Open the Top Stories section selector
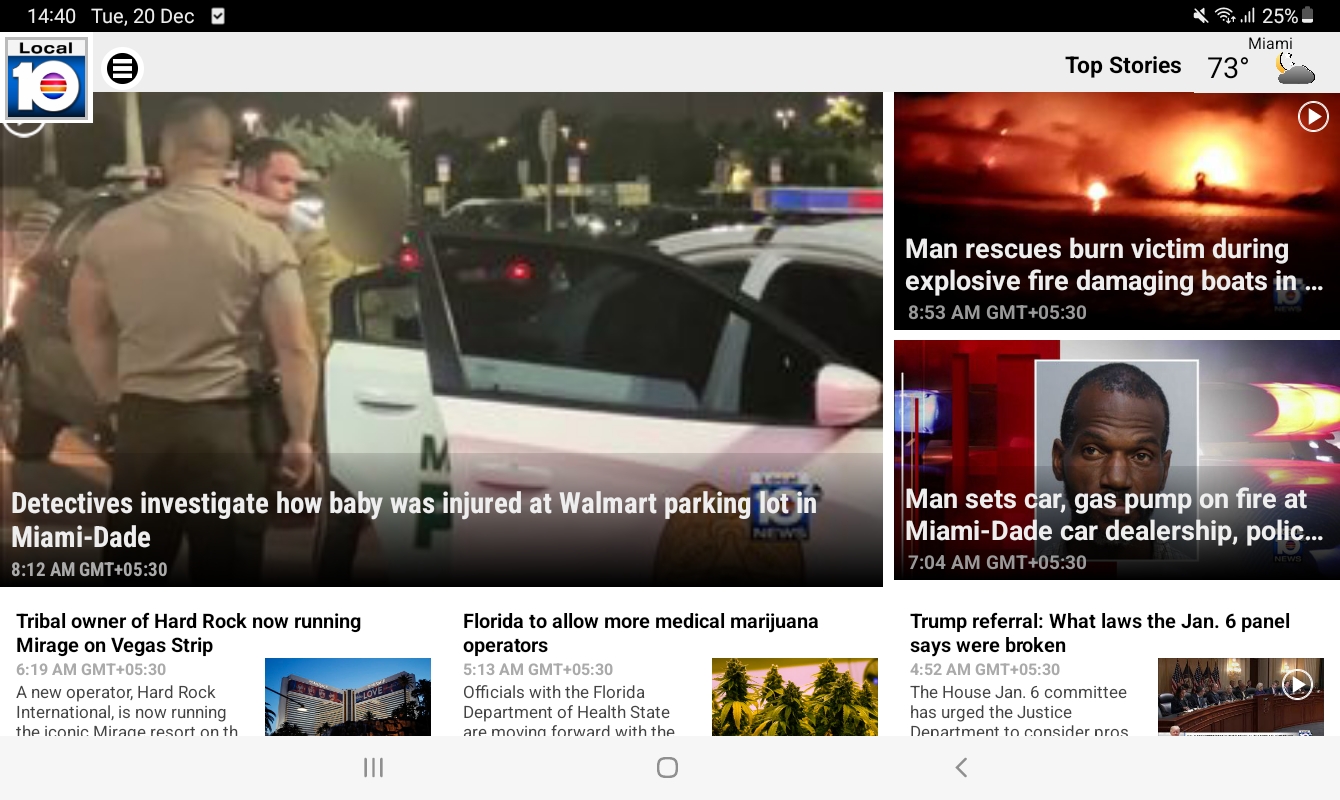The height and width of the screenshot is (800, 1340). click(x=1123, y=65)
